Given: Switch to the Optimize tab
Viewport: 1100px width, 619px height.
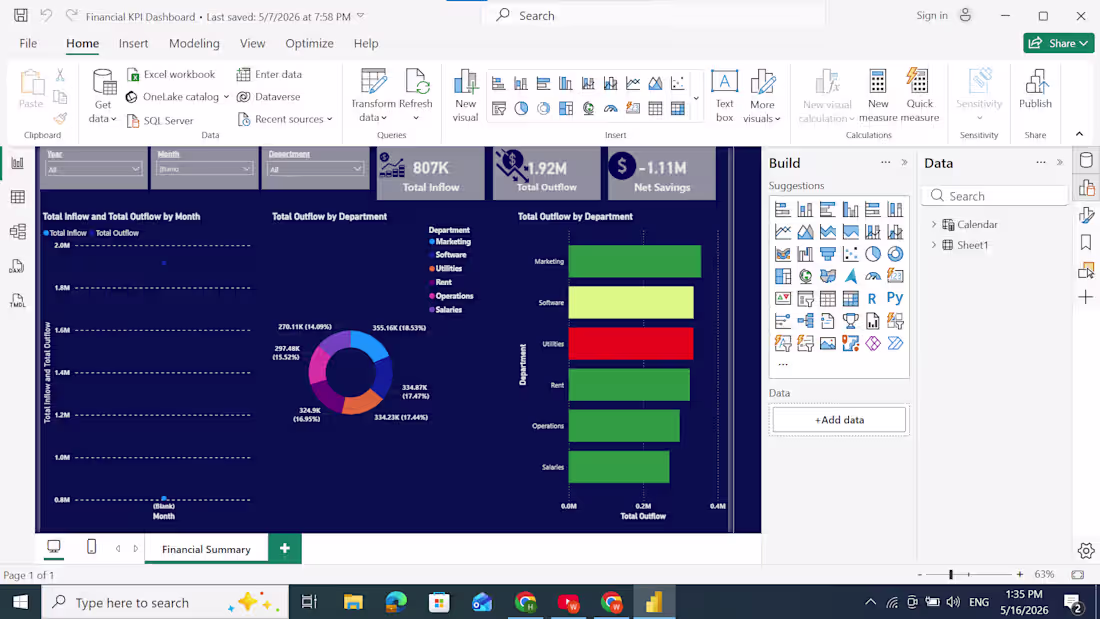Looking at the screenshot, I should [x=309, y=44].
